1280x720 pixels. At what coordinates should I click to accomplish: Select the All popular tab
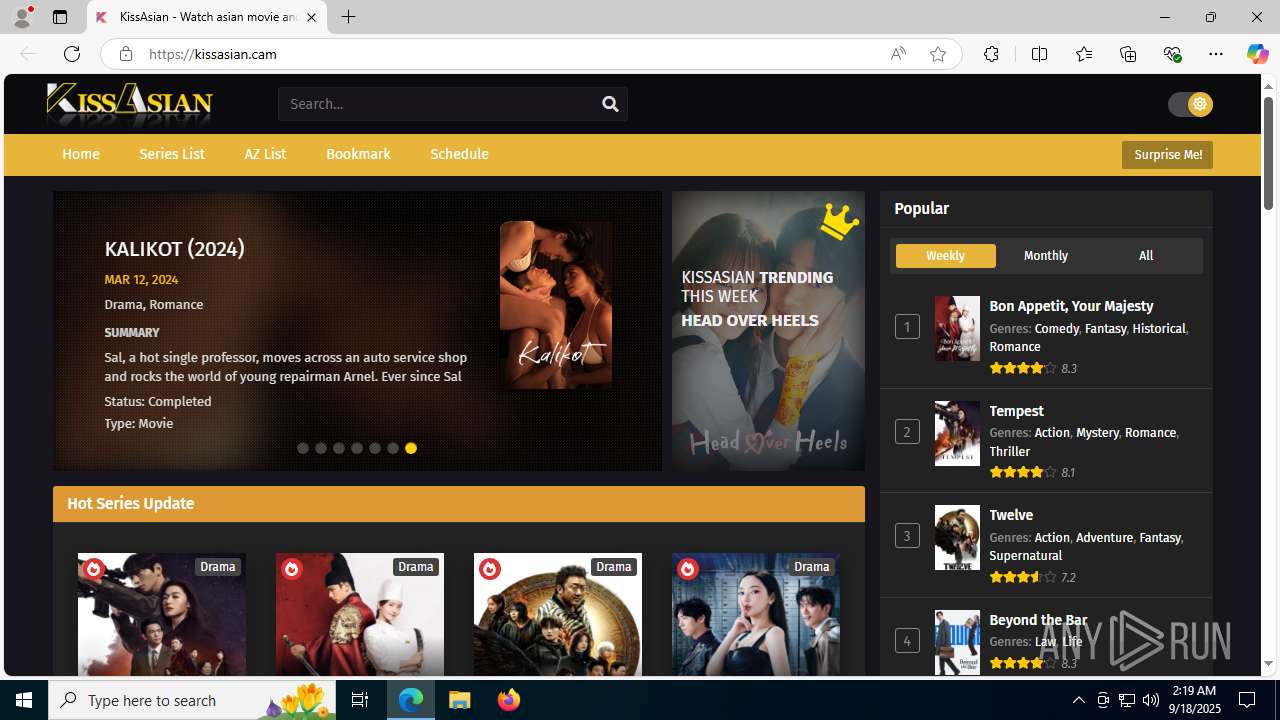[1146, 256]
